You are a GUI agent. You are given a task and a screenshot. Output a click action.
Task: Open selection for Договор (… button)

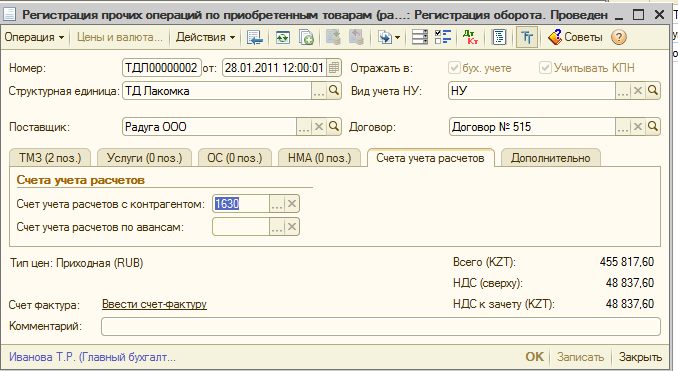click(x=623, y=127)
